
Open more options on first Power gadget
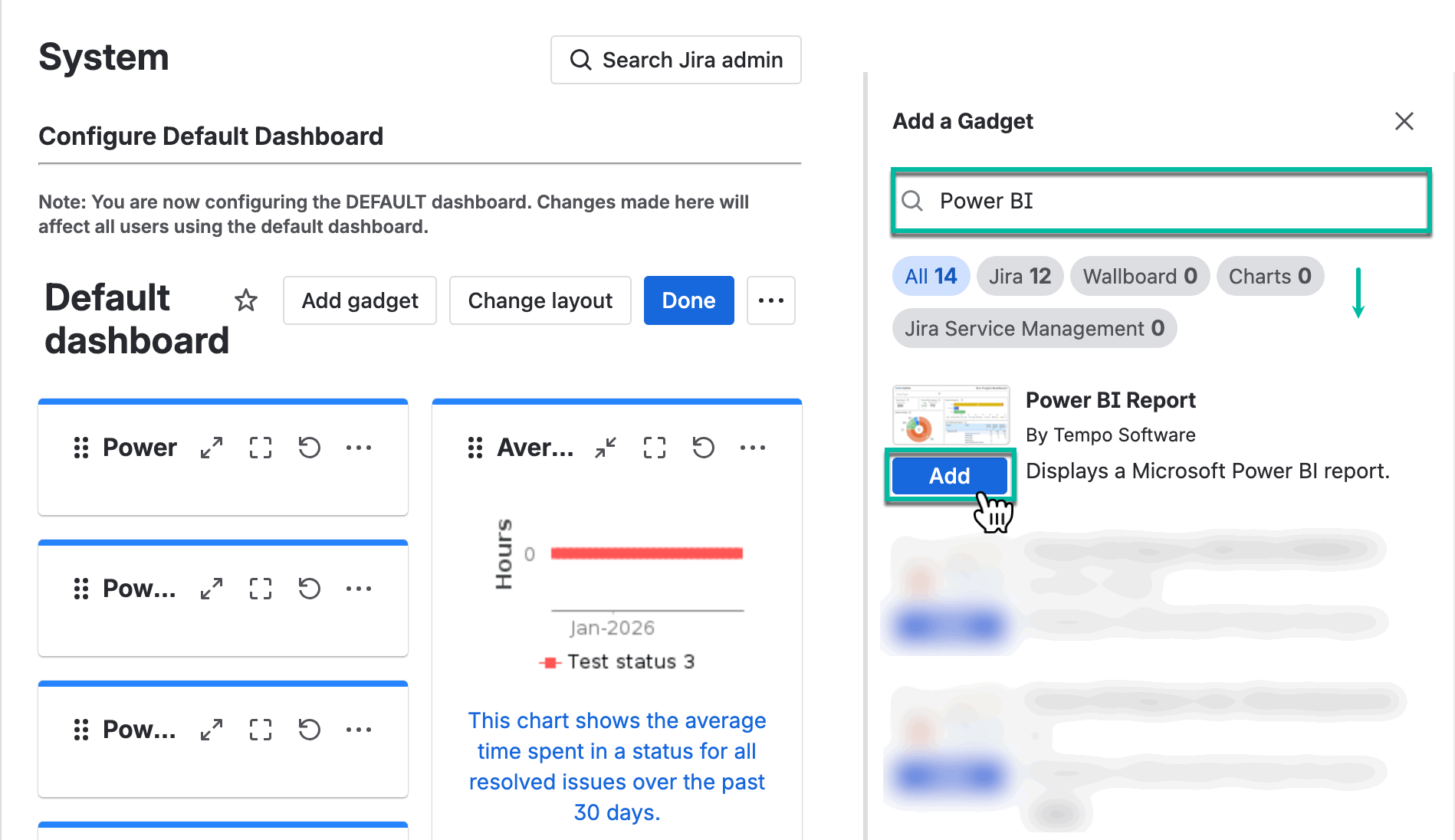[x=359, y=448]
